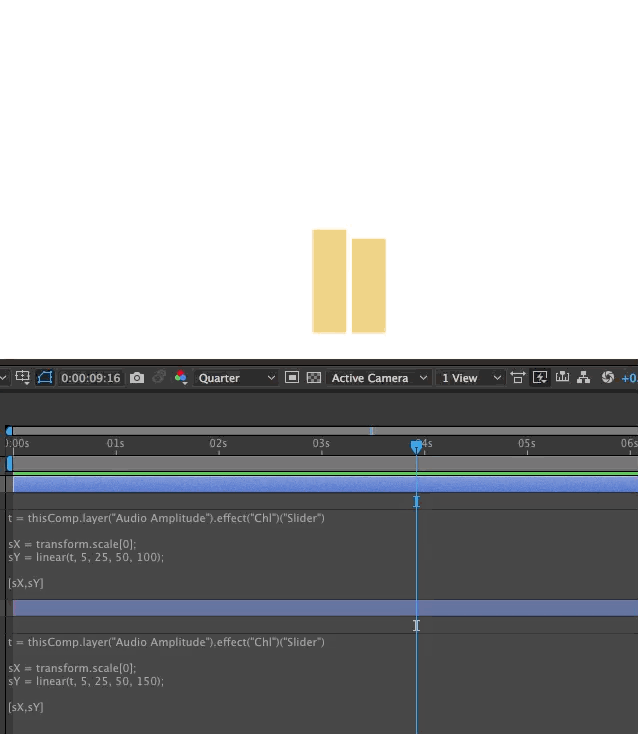Toggle the region of interest button

292,377
